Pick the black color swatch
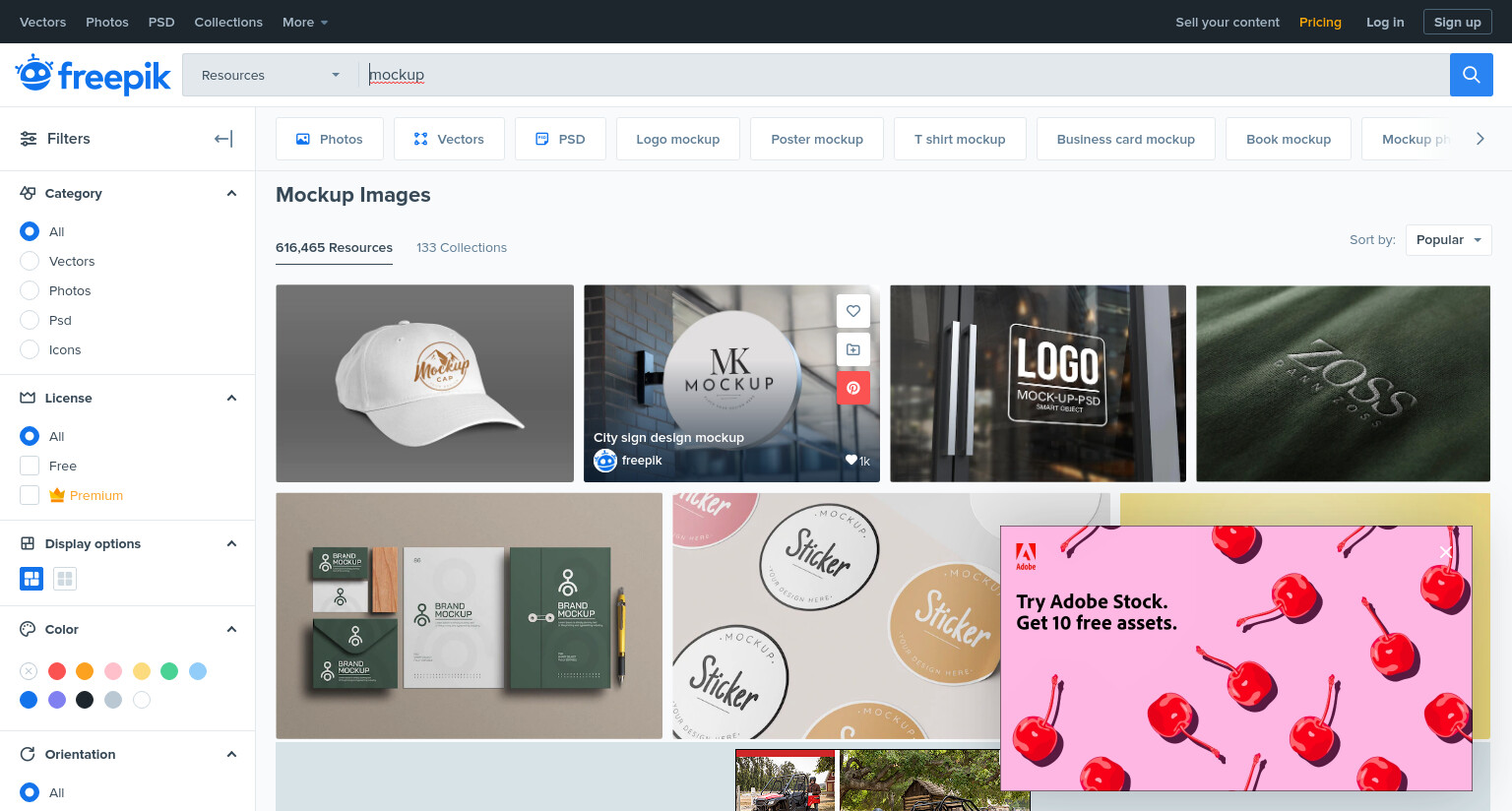1512x811 pixels. coord(85,700)
